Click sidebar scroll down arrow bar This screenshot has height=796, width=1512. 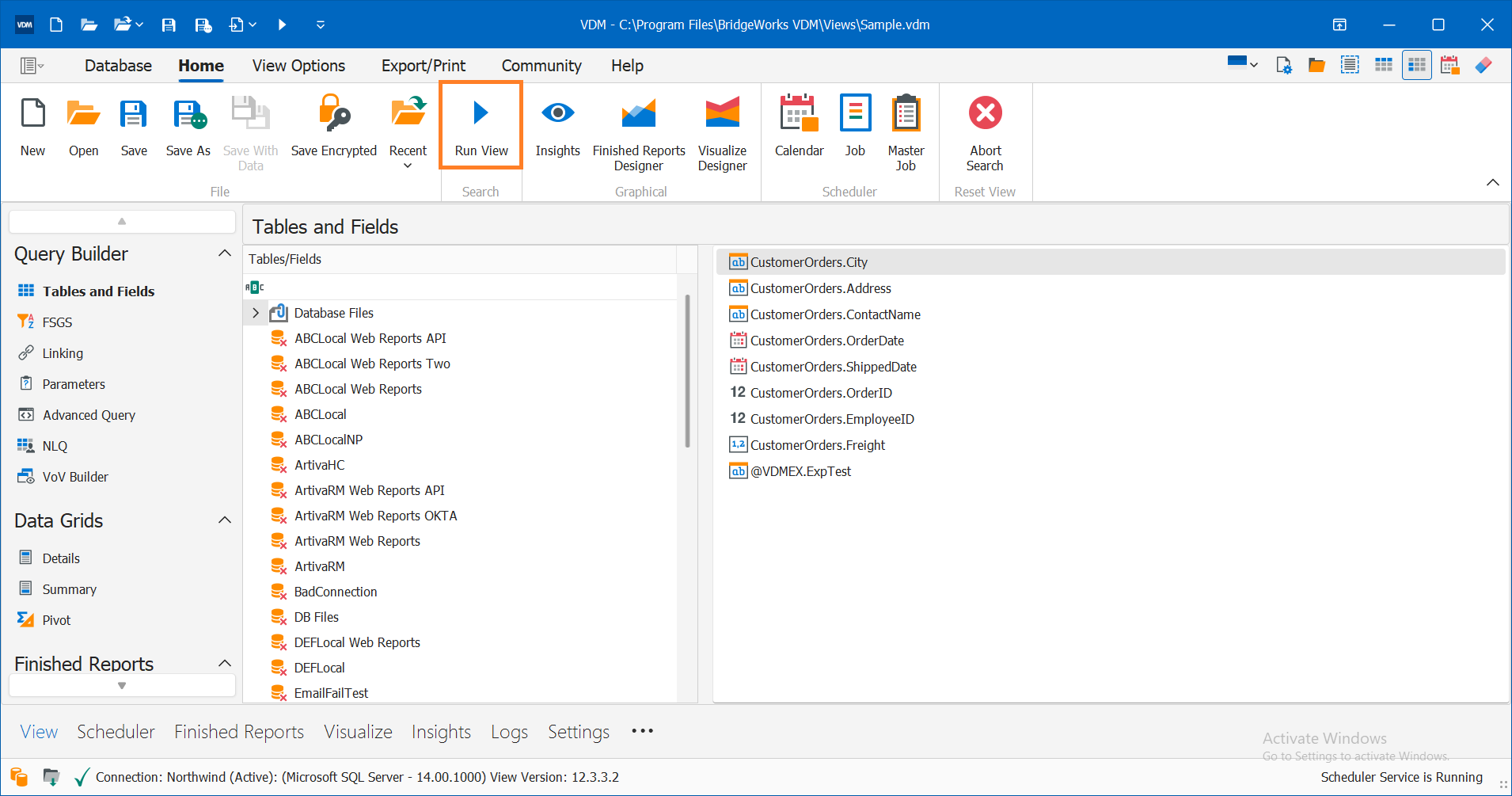122,686
